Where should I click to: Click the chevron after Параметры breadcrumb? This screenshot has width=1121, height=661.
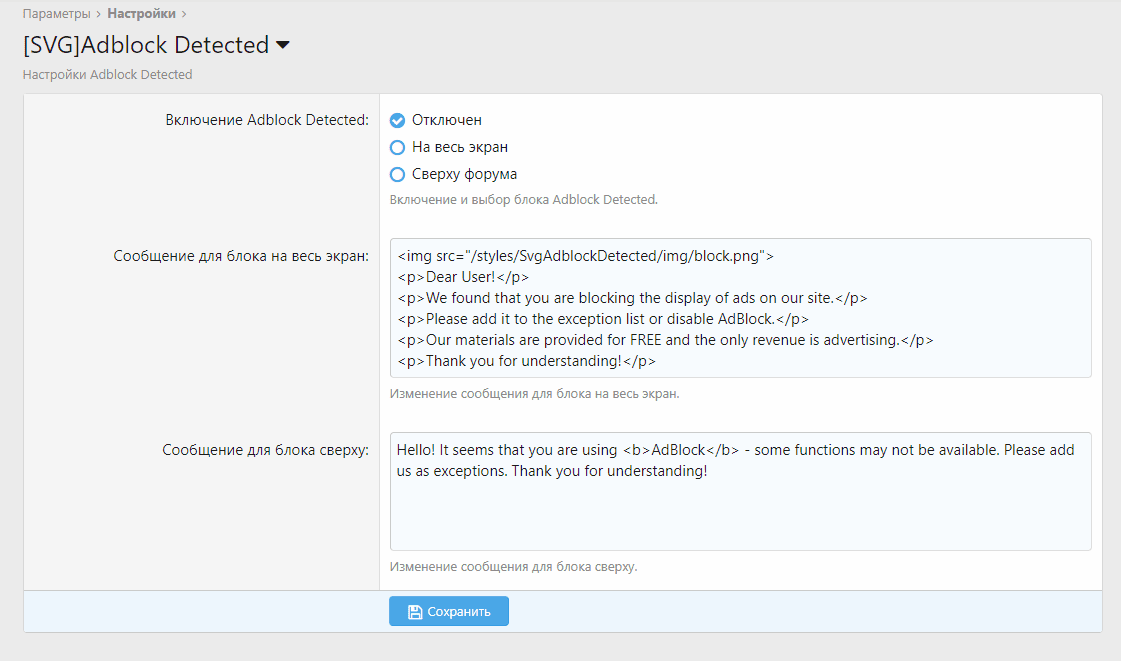(98, 14)
